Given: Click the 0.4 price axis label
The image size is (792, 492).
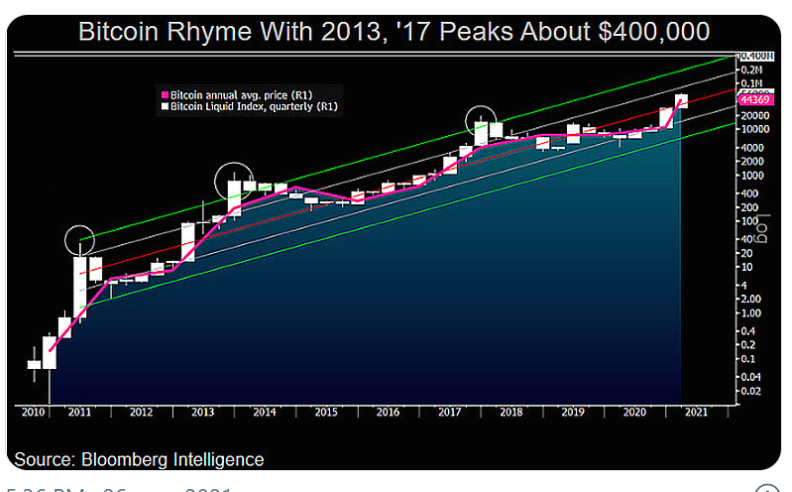Looking at the screenshot, I should (748, 331).
